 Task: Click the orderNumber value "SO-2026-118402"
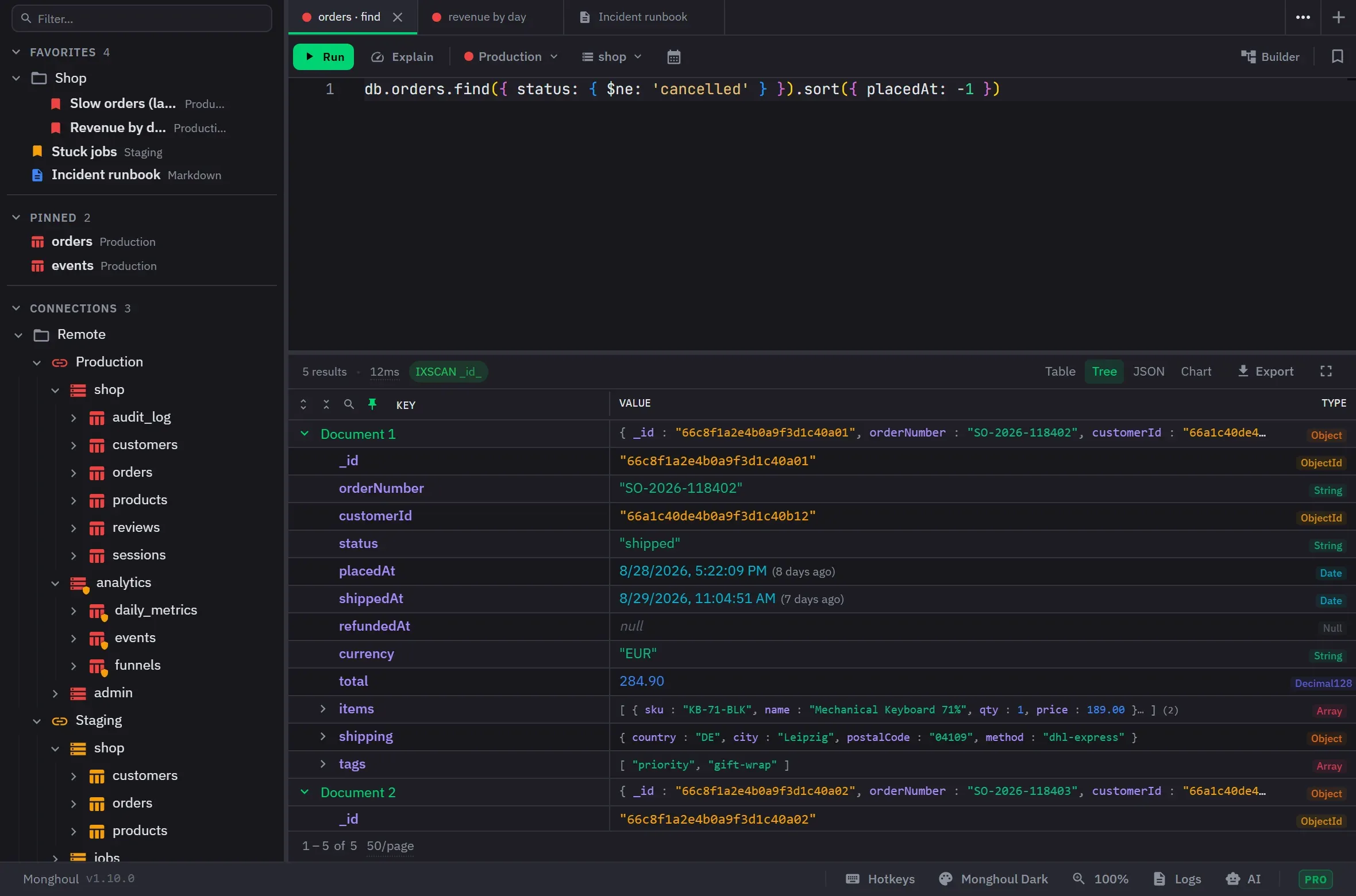click(x=681, y=488)
